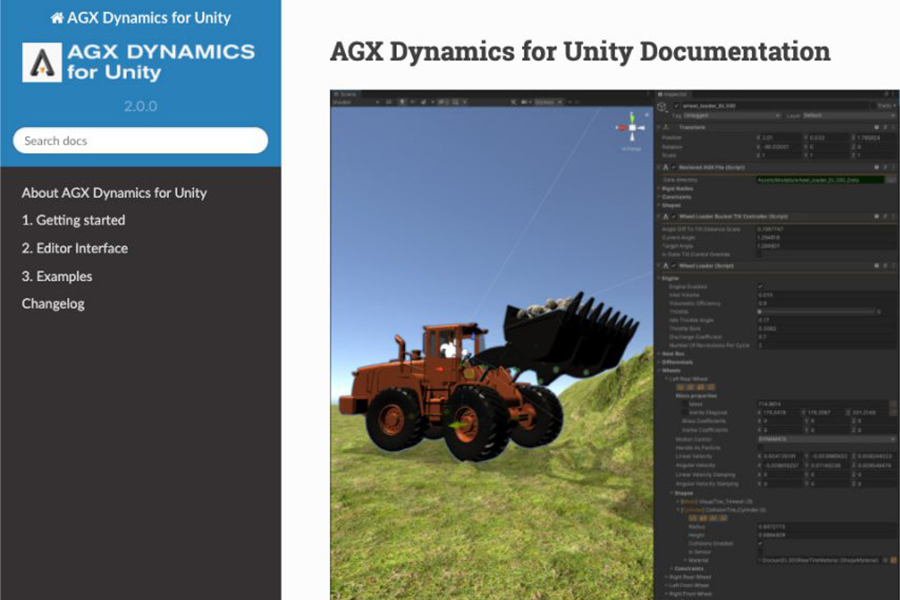900x600 pixels.
Task: Open the Shaded draw mode dropdown
Action: [356, 102]
